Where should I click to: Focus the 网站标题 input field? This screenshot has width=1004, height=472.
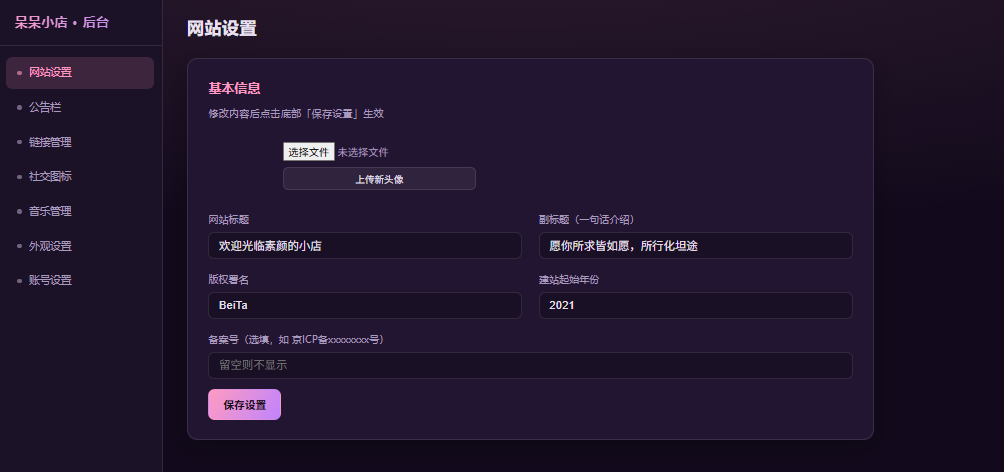pos(365,245)
